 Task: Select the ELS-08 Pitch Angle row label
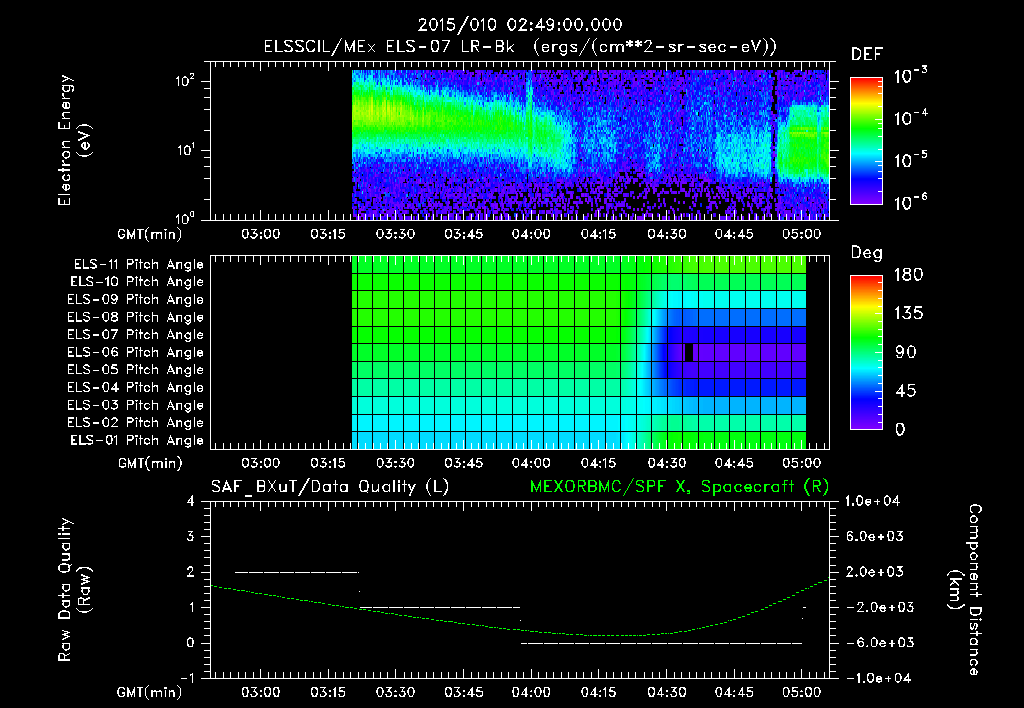point(136,317)
